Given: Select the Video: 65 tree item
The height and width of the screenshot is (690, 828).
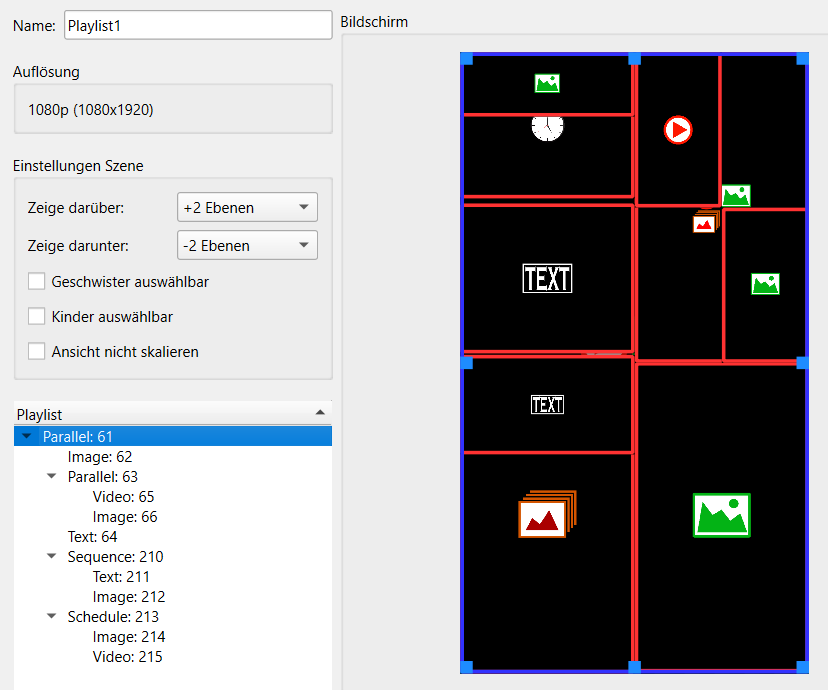Looking at the screenshot, I should point(123,497).
